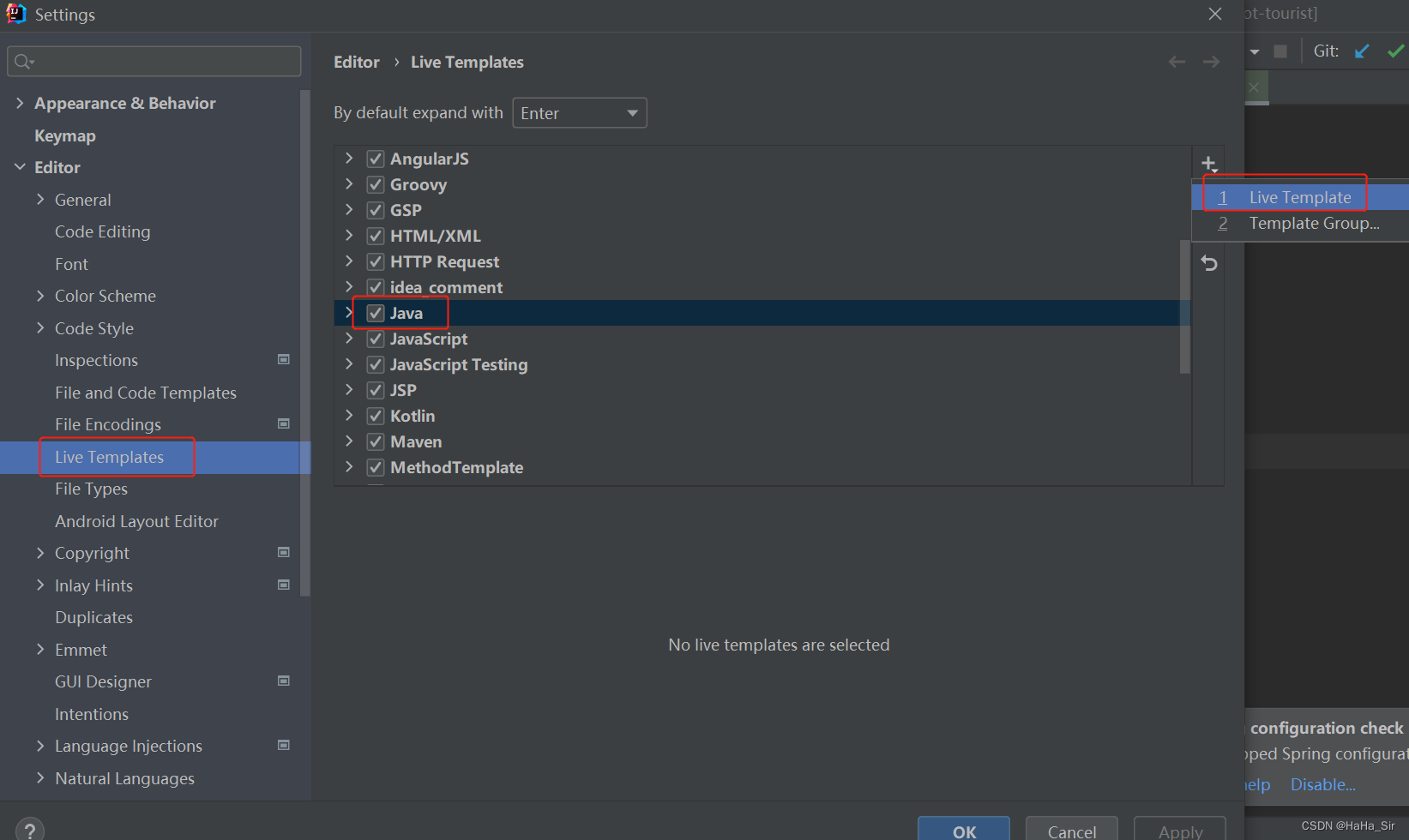The image size is (1409, 840).
Task: Expand the AngularJS template group
Action: (349, 158)
